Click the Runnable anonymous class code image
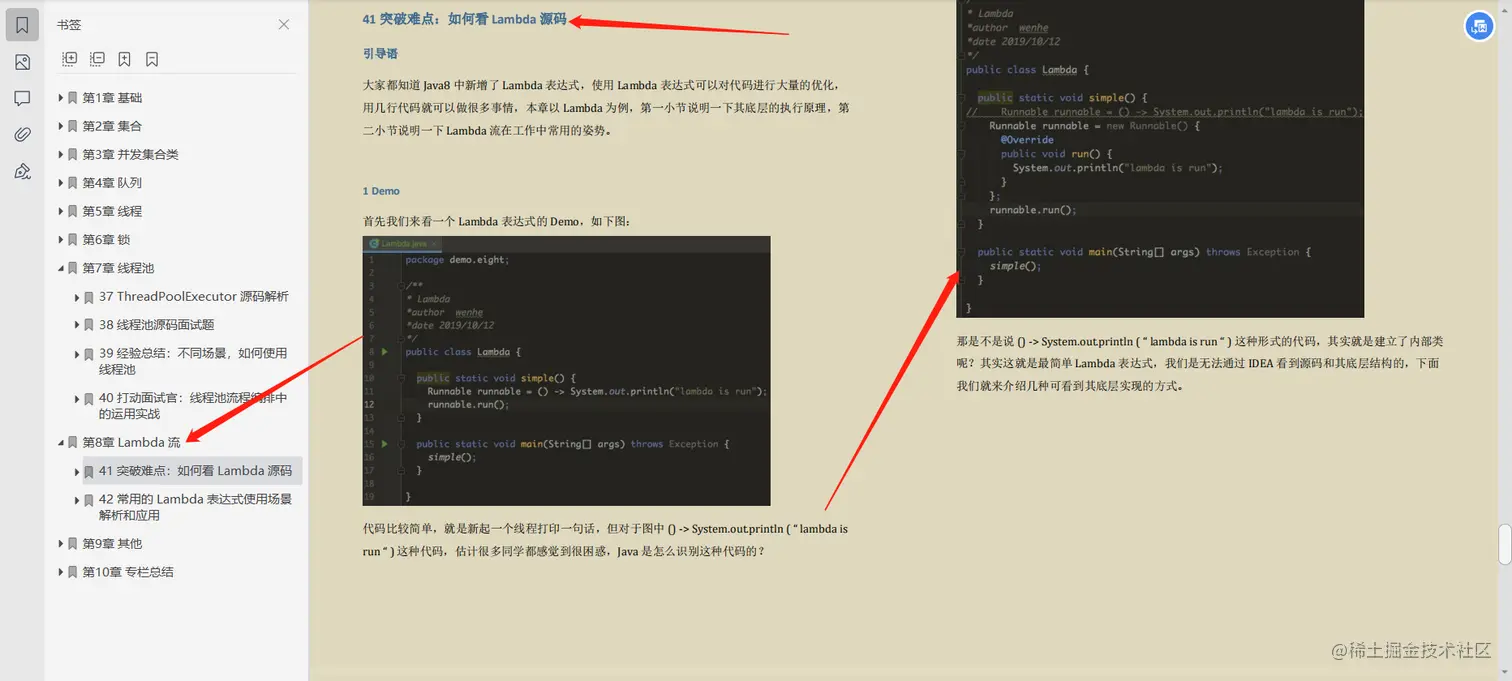The width and height of the screenshot is (1512, 681). [1160, 159]
